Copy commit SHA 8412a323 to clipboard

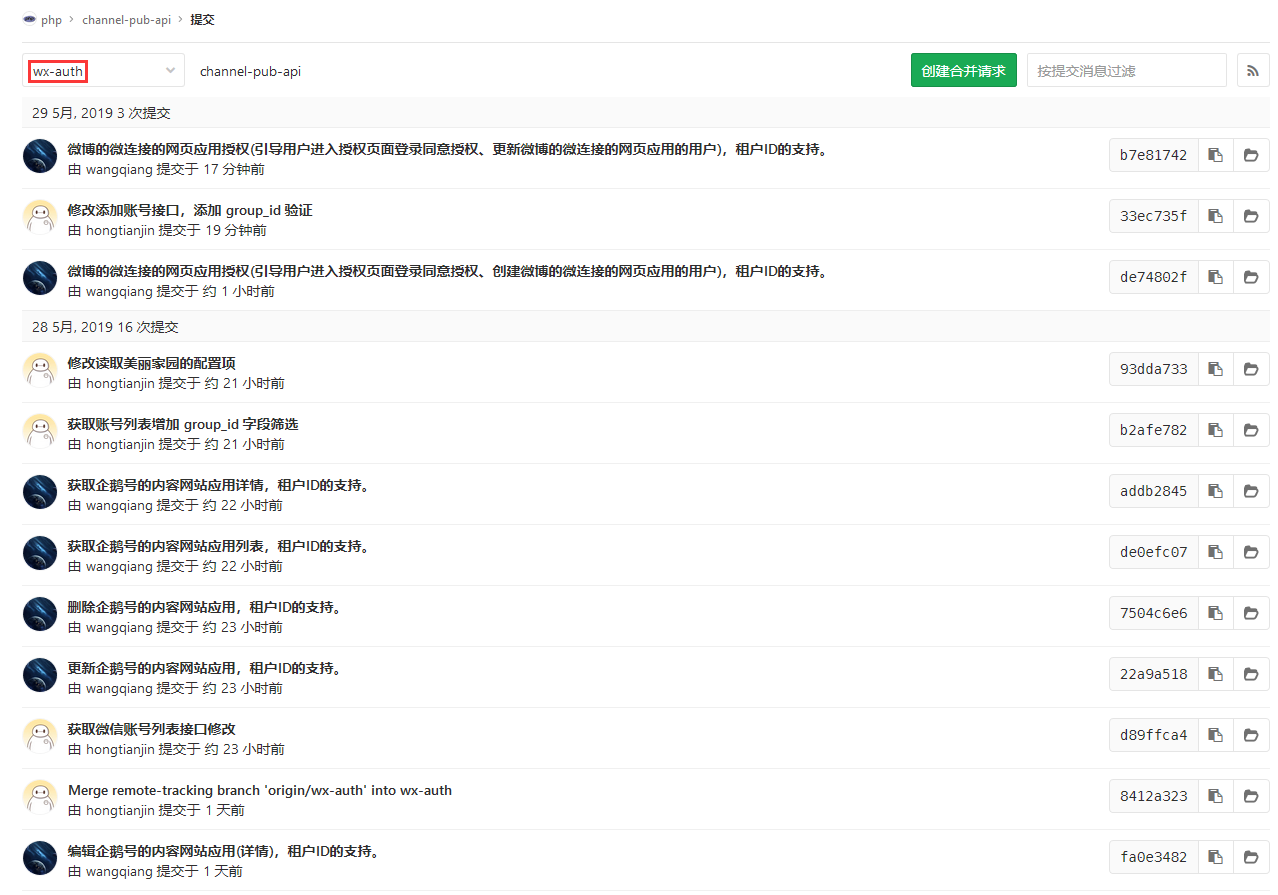point(1215,796)
